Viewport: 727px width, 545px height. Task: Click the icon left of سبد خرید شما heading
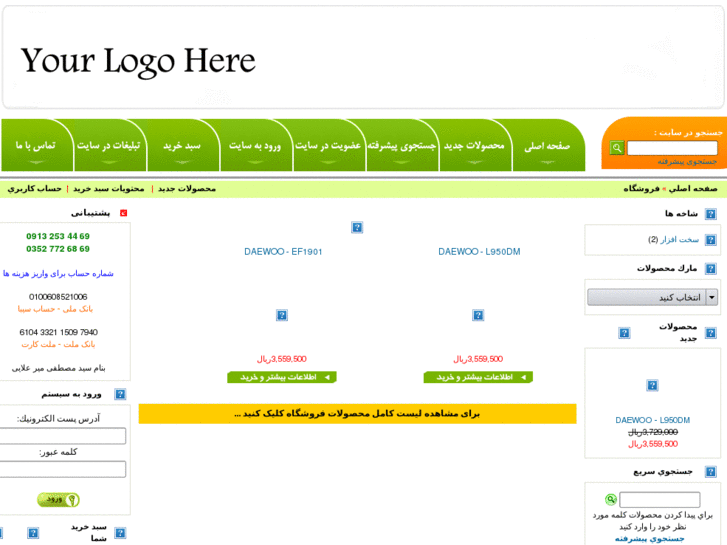33,533
